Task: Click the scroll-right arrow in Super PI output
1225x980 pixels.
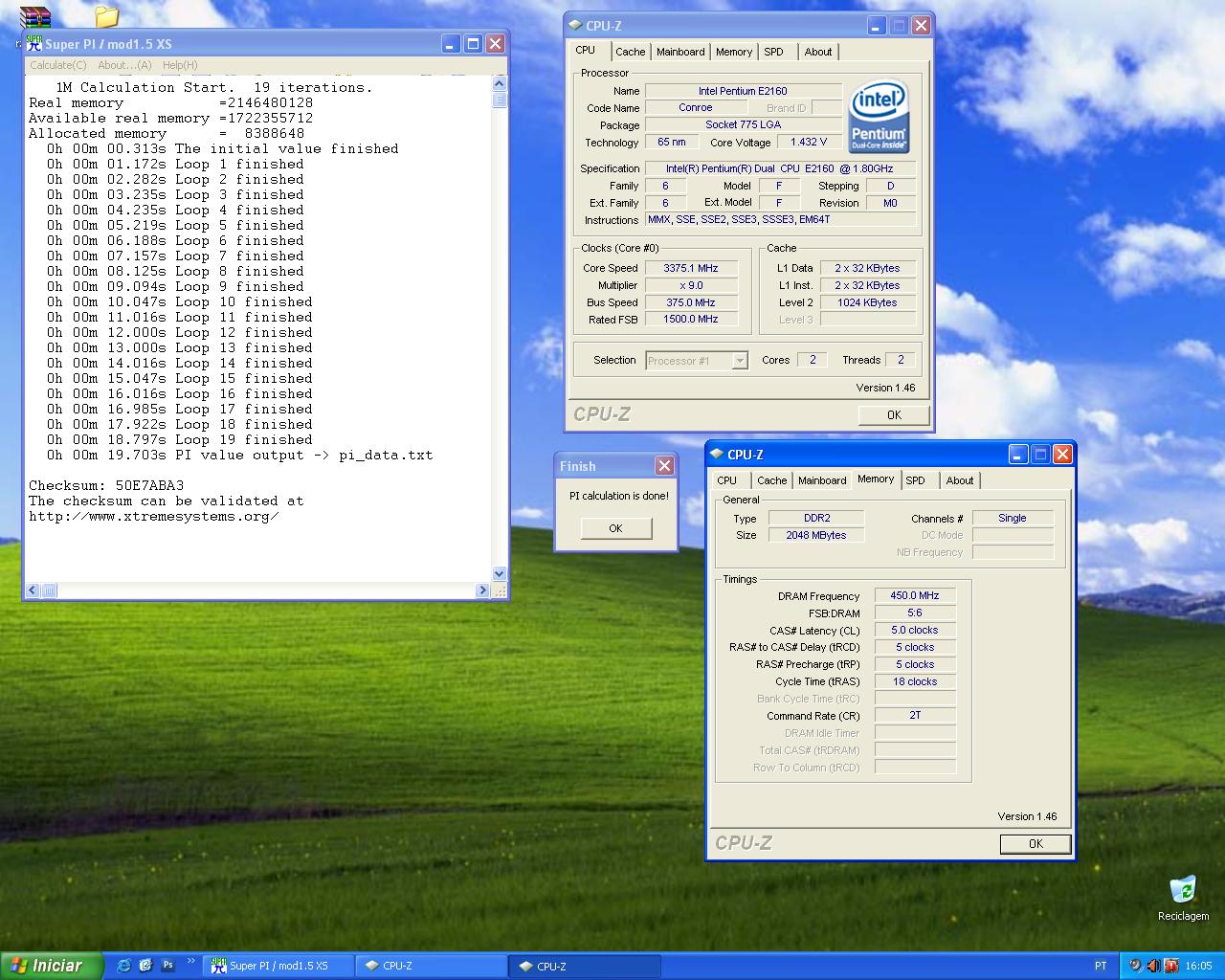Action: (483, 590)
